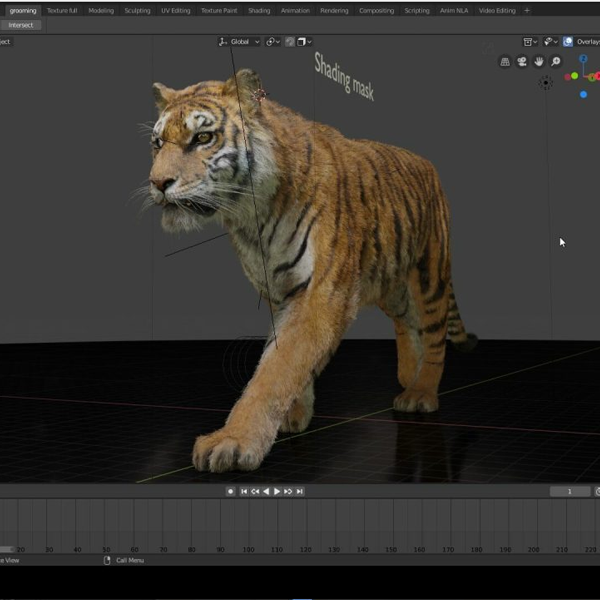Jump to the timeline end frame
The height and width of the screenshot is (600, 600).
299,491
